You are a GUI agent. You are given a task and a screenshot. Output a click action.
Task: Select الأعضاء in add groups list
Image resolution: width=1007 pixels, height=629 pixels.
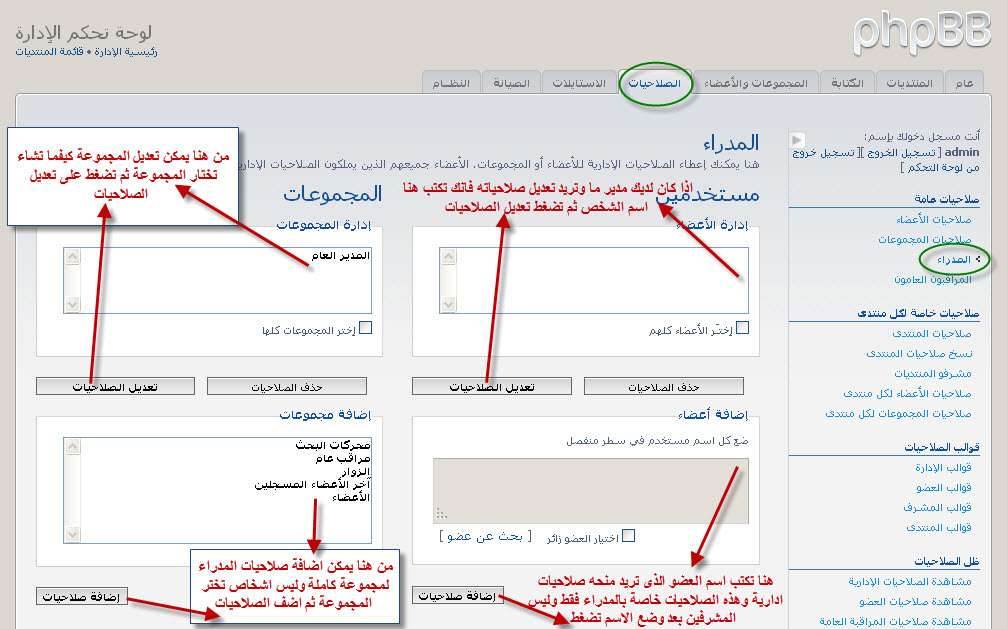point(351,497)
